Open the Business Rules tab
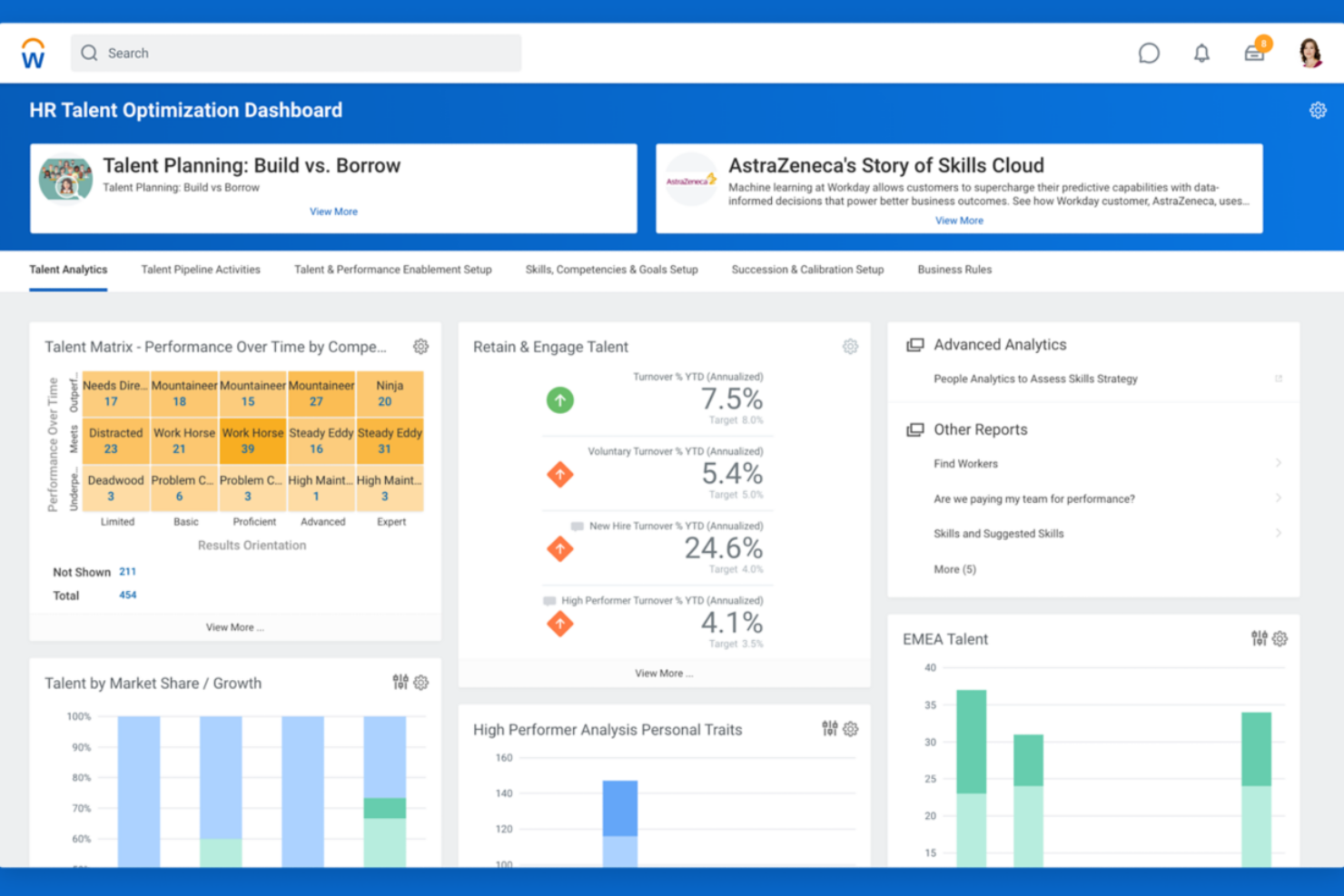This screenshot has width=1344, height=896. click(954, 270)
